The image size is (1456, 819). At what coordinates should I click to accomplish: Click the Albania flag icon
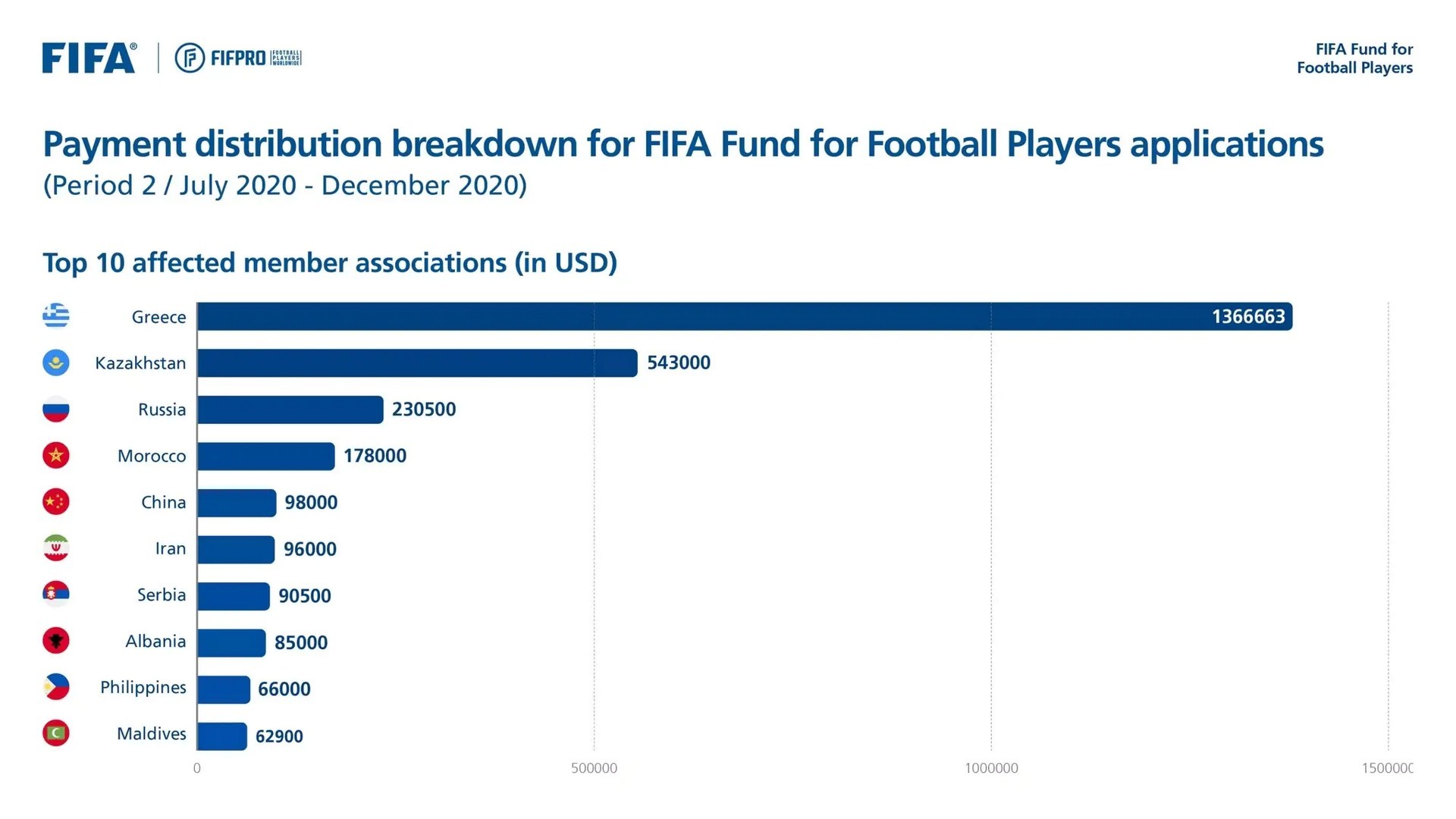coord(56,641)
